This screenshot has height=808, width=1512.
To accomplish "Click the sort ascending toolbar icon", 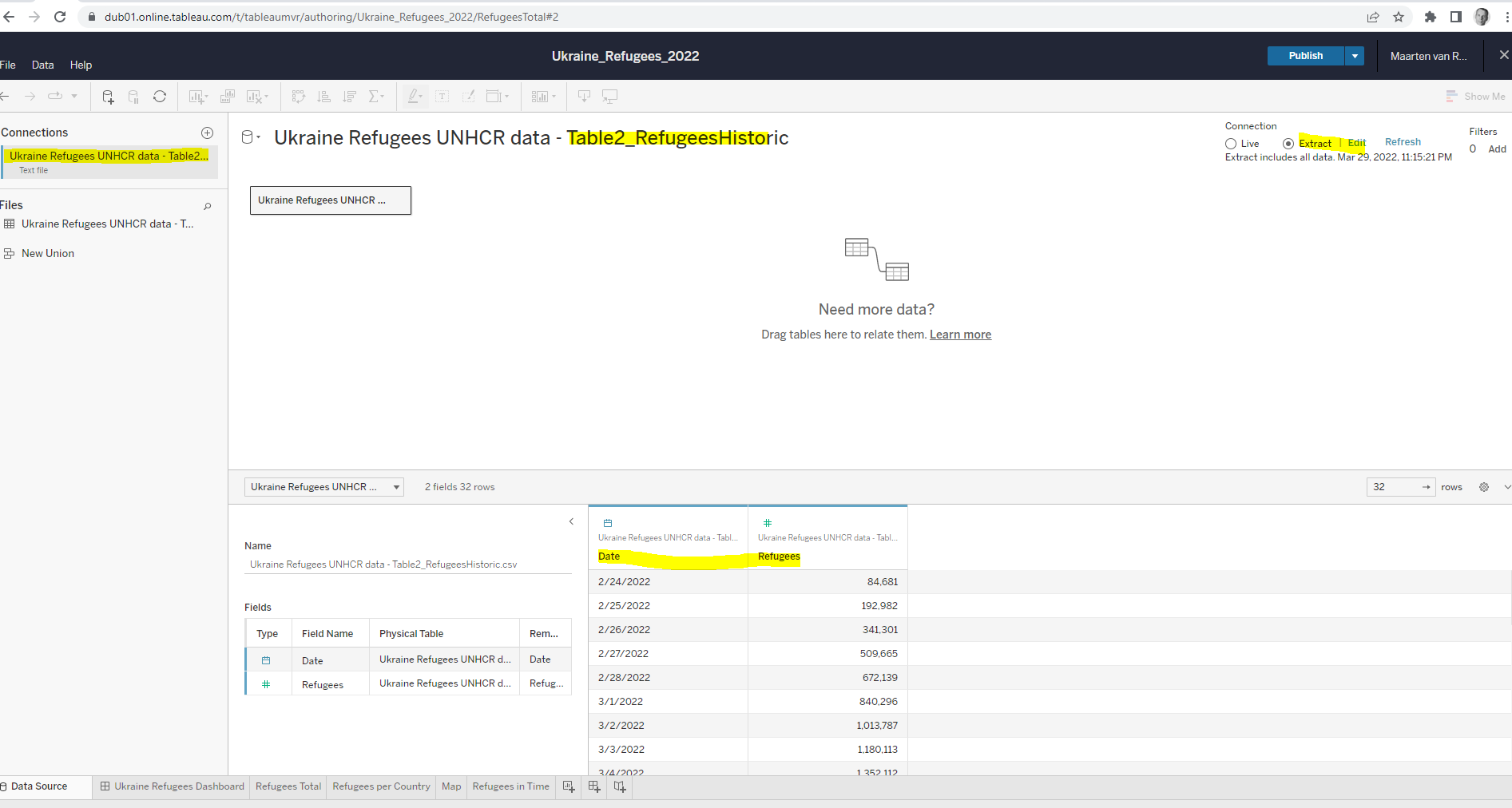I will (x=323, y=97).
